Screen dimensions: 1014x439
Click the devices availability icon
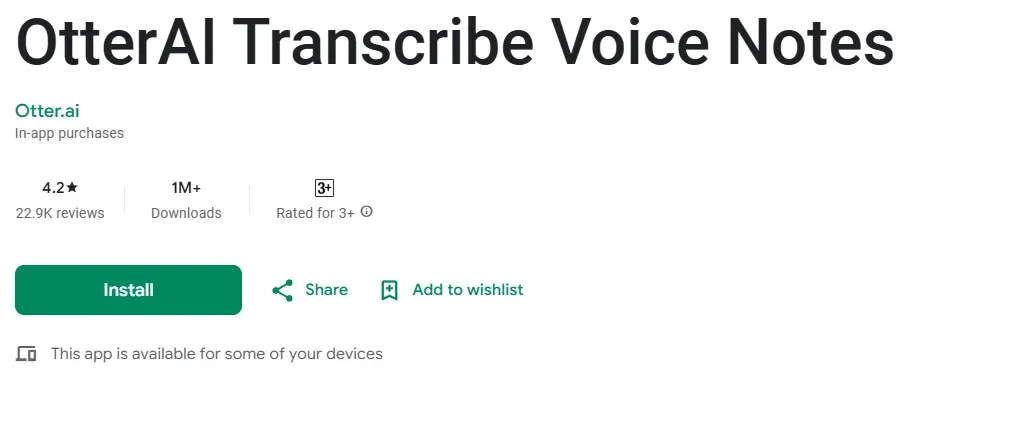26,354
